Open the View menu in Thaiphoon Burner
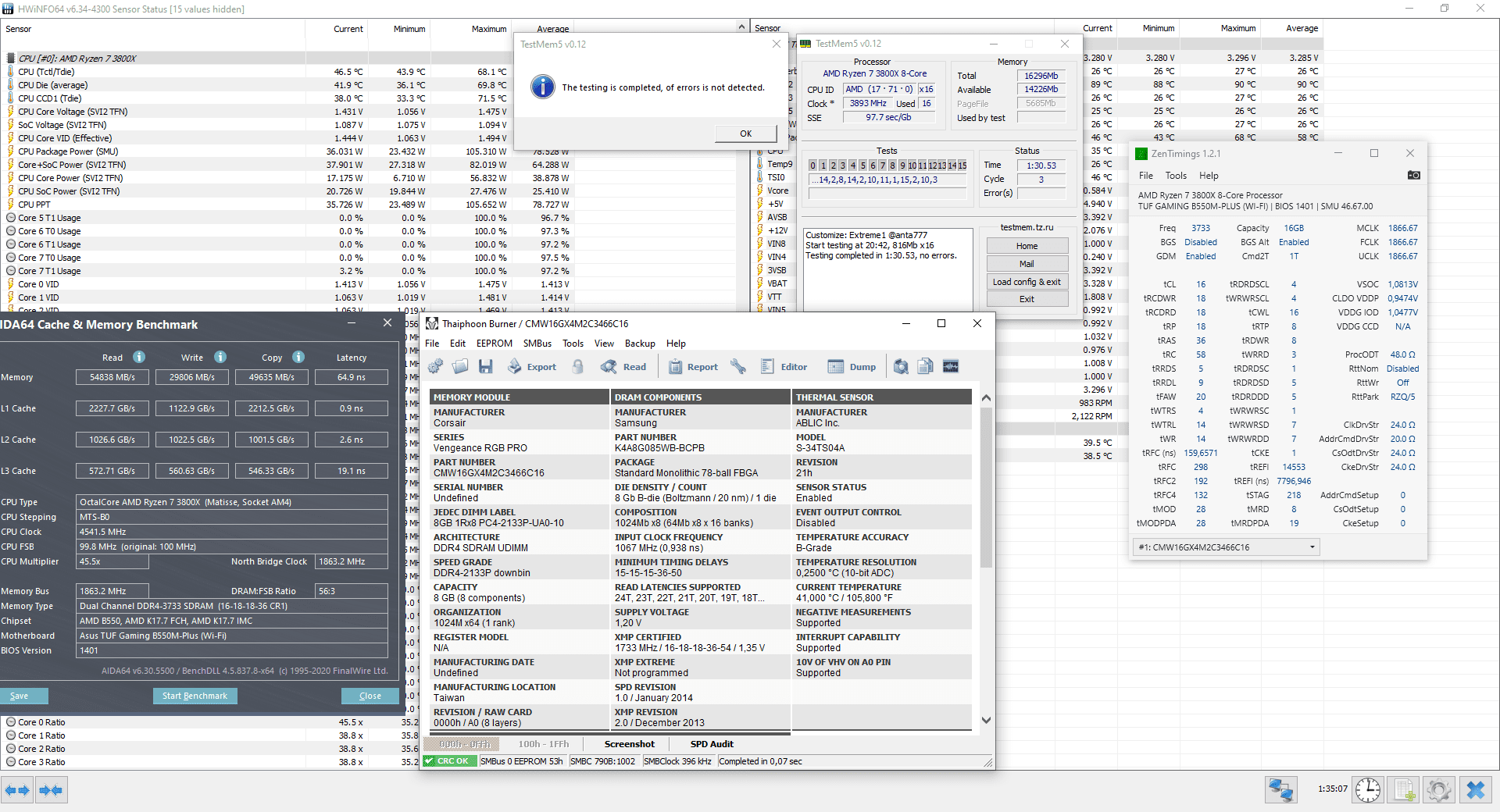Screen dimensions: 1500x812 point(604,344)
